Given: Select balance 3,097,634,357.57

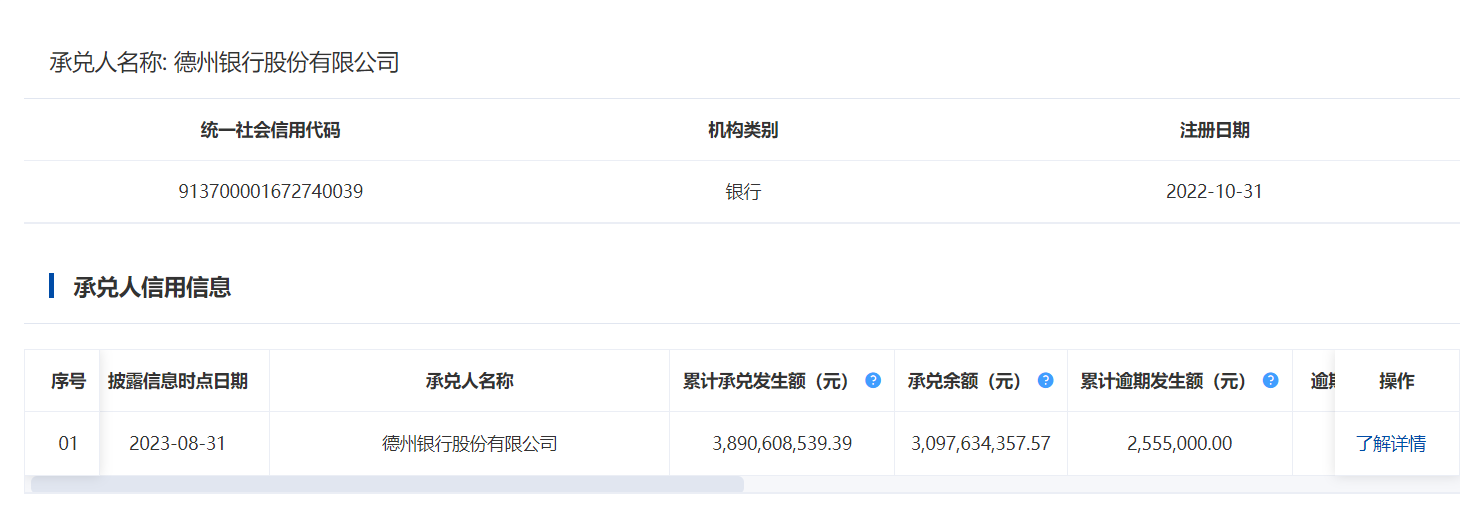Looking at the screenshot, I should 981,443.
